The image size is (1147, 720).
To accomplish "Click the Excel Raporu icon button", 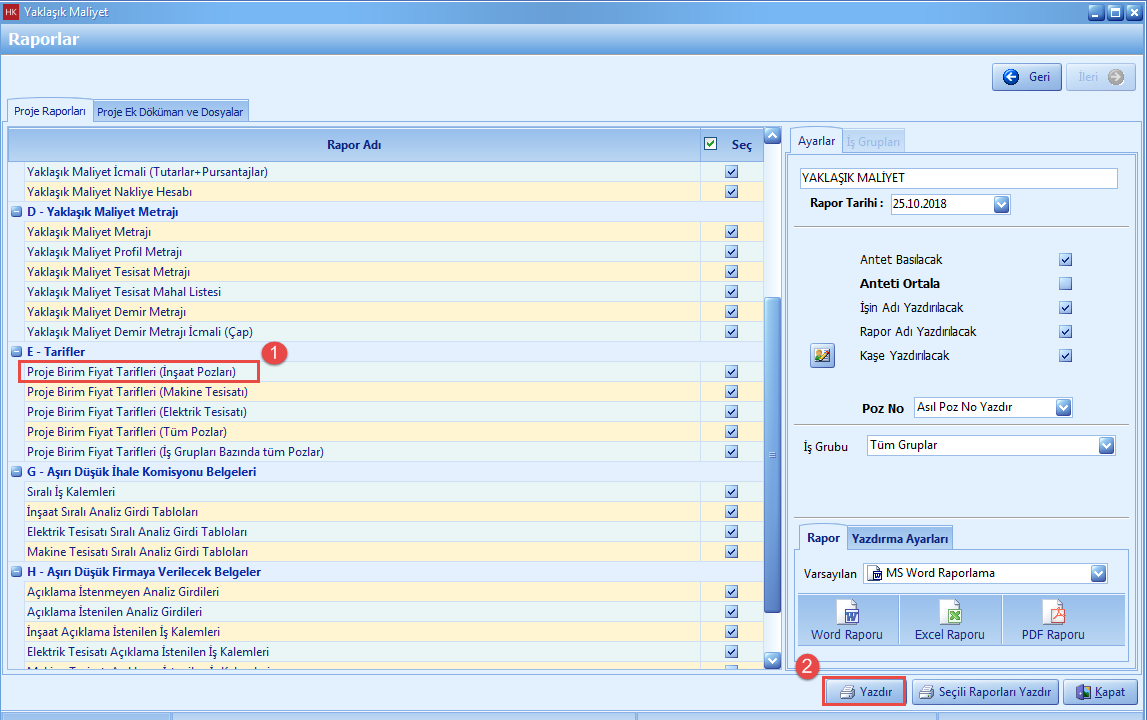I will pyautogui.click(x=949, y=620).
